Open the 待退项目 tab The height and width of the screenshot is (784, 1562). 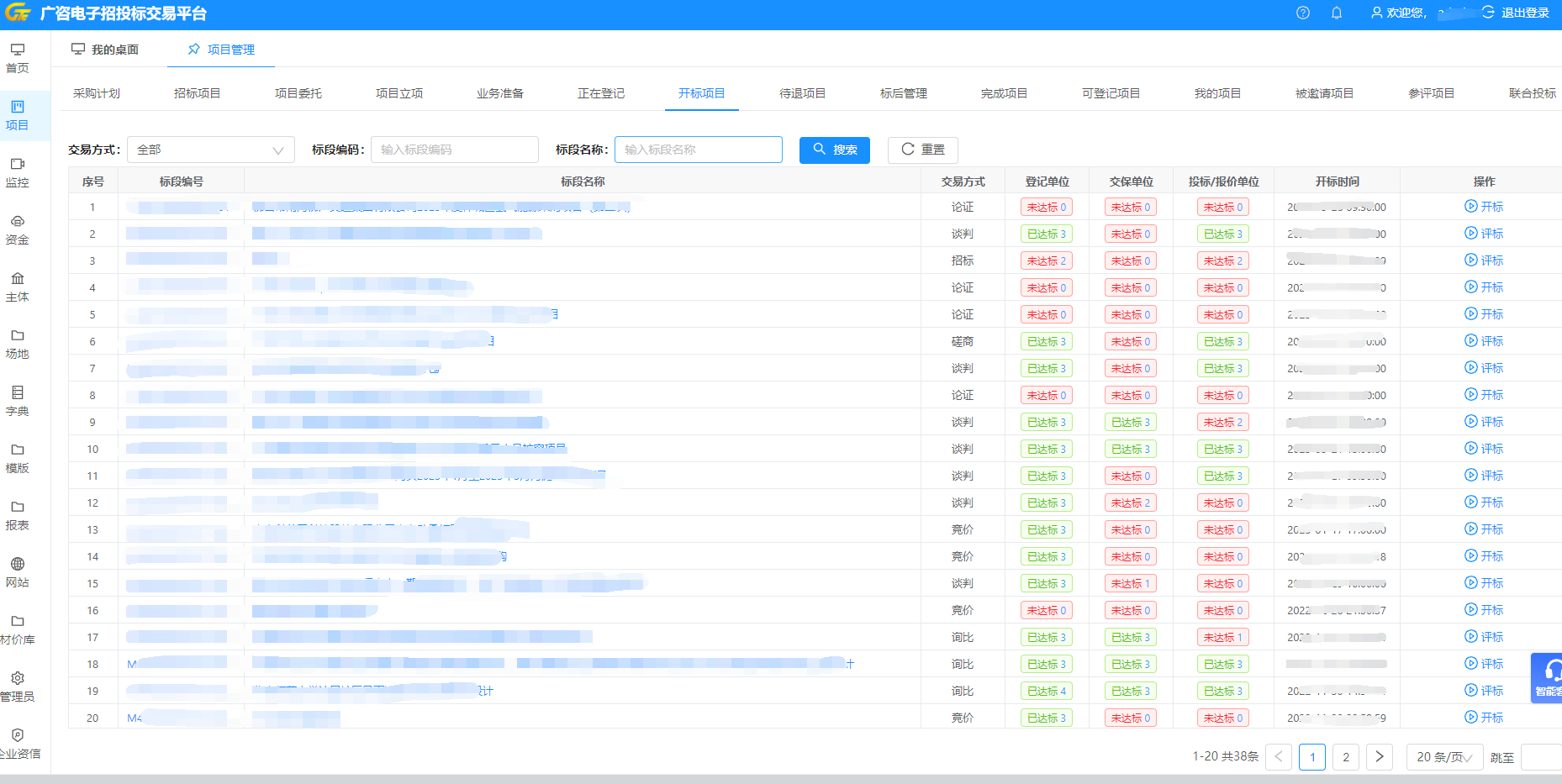click(803, 93)
